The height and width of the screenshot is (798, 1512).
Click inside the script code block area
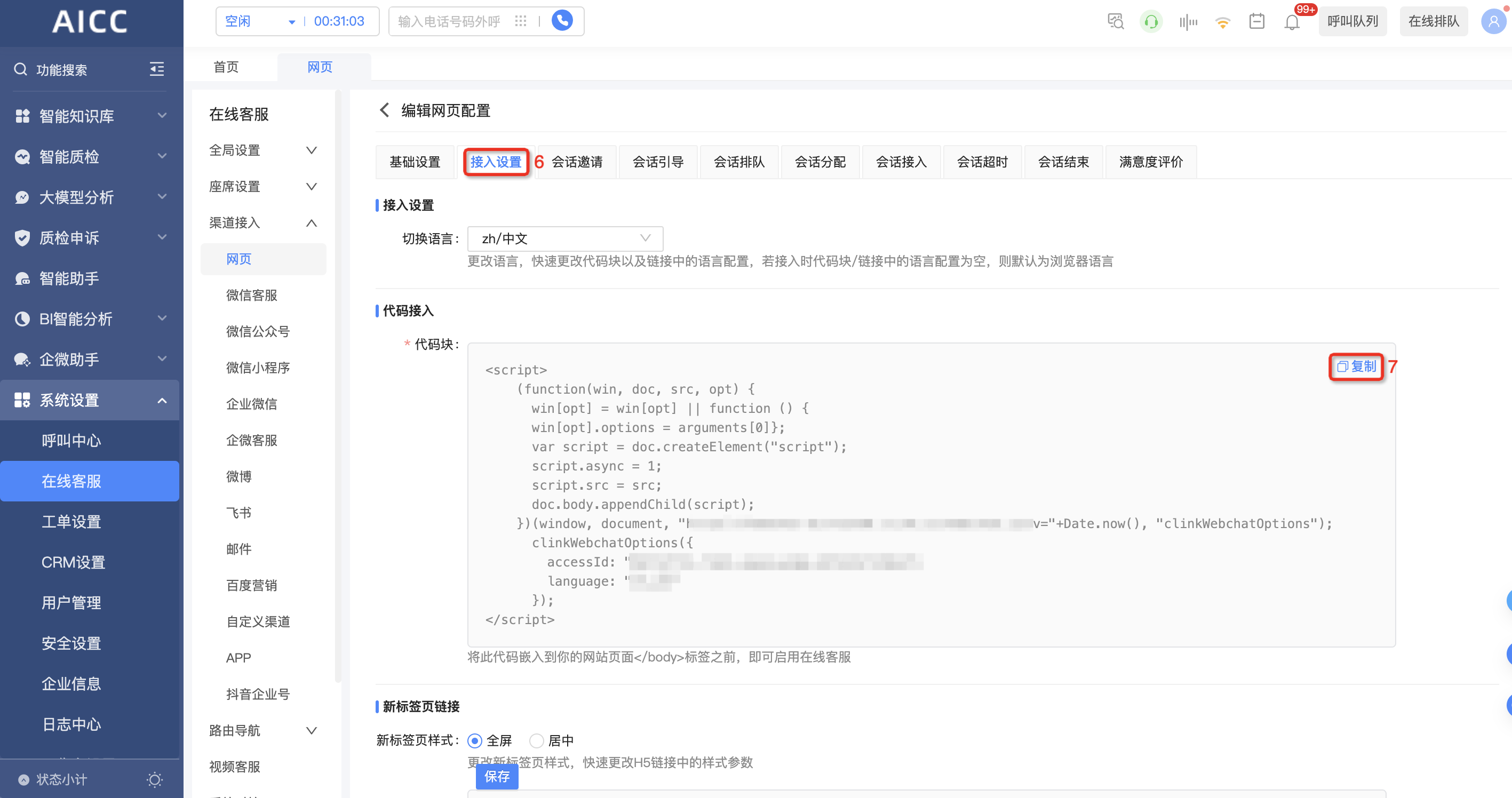pos(931,494)
